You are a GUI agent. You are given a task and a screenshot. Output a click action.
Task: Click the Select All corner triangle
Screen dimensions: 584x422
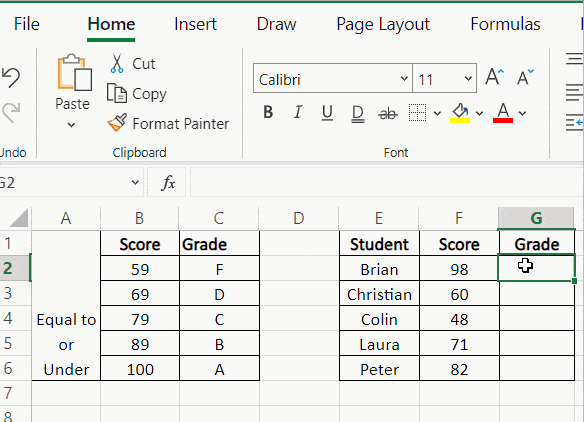point(19,218)
